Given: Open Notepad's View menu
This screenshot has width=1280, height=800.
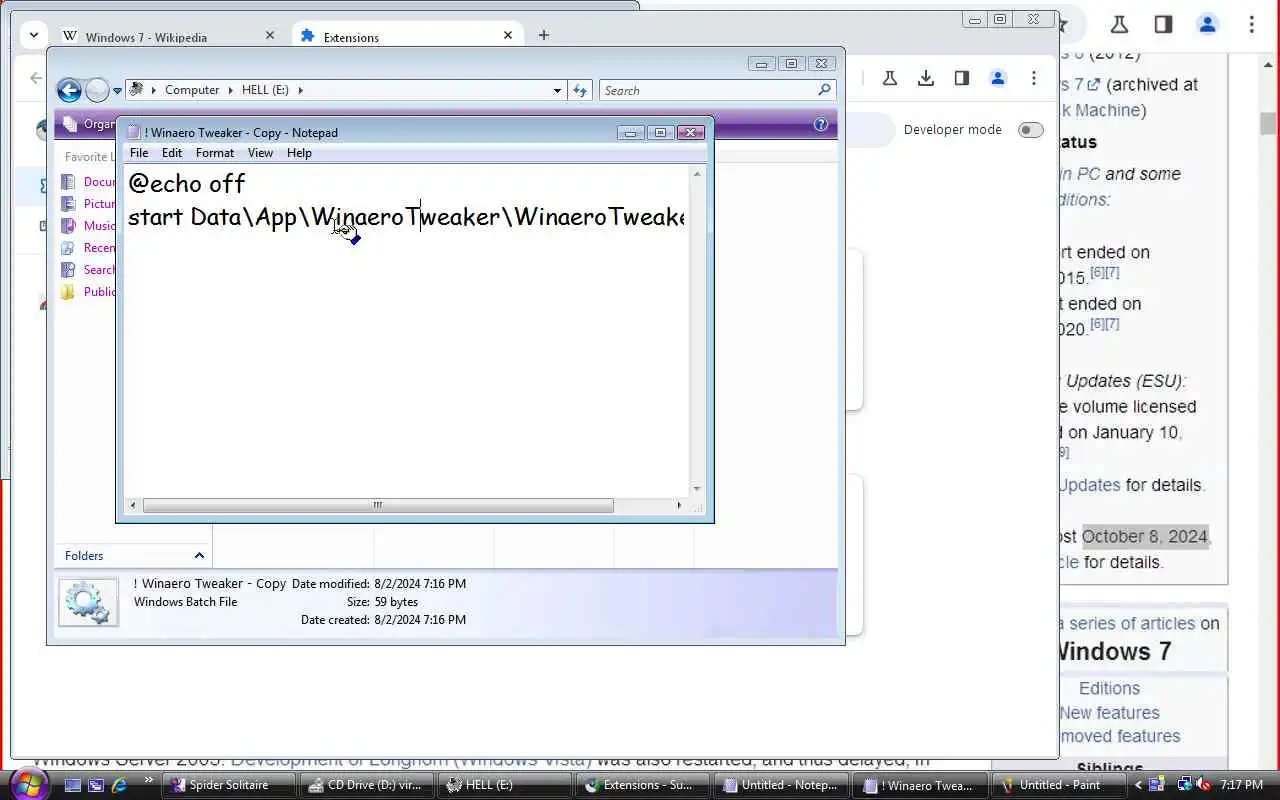Looking at the screenshot, I should [260, 153].
